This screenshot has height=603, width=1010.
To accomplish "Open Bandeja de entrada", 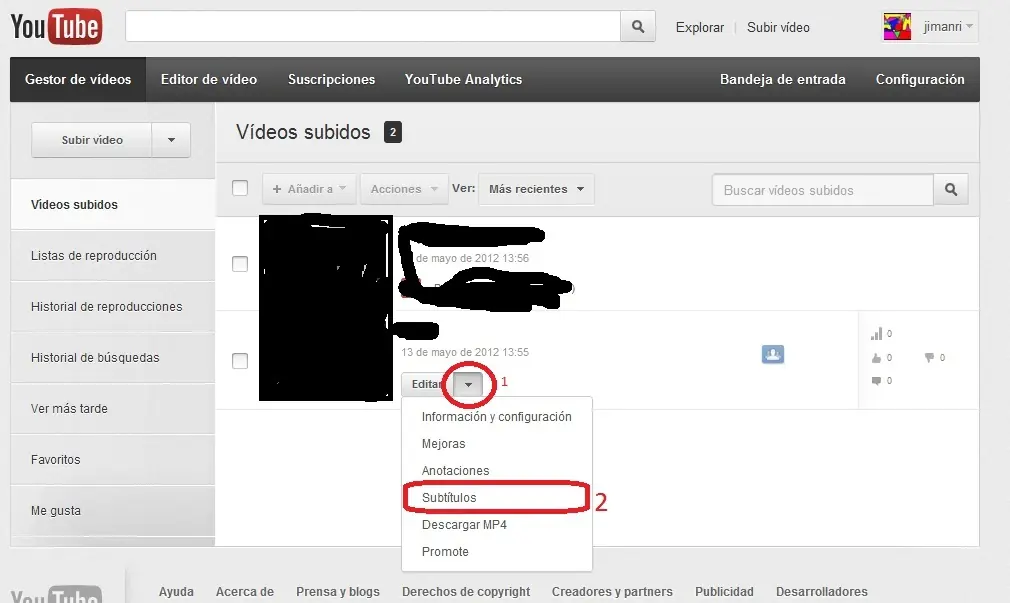I will click(783, 79).
